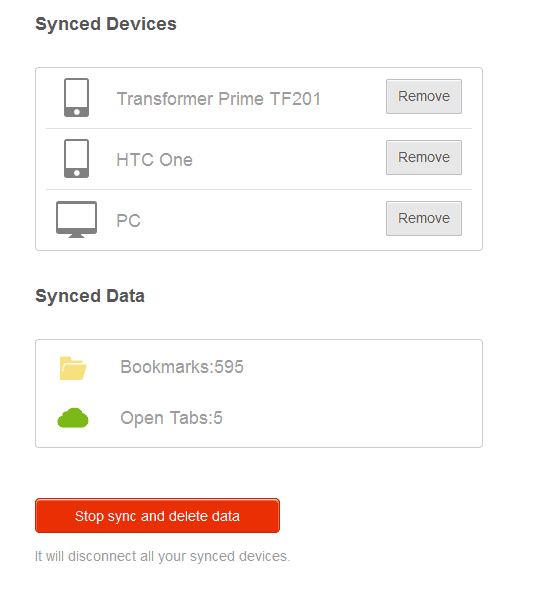Open the Bookmarks:595 entry
The height and width of the screenshot is (596, 546).
tap(182, 367)
